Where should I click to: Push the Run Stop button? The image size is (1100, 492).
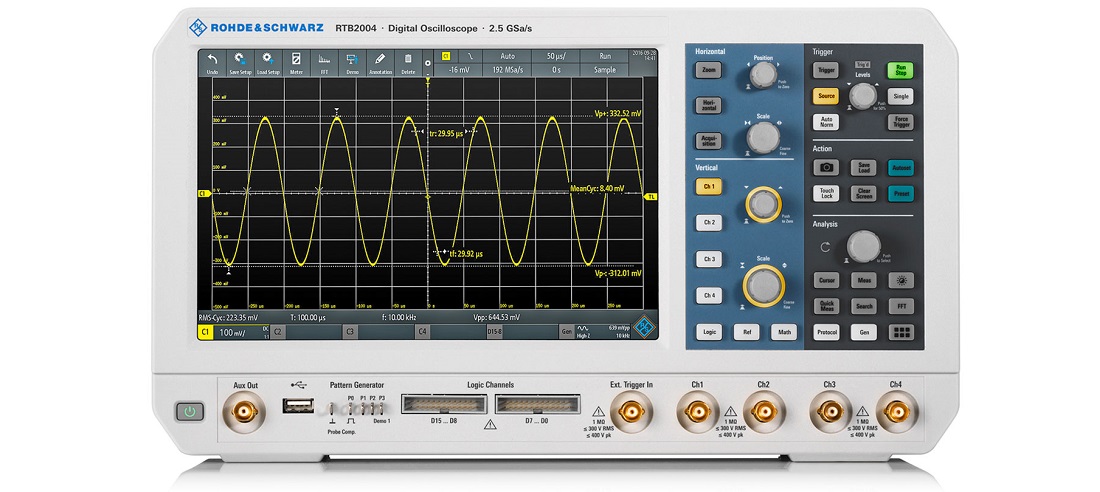[x=900, y=70]
